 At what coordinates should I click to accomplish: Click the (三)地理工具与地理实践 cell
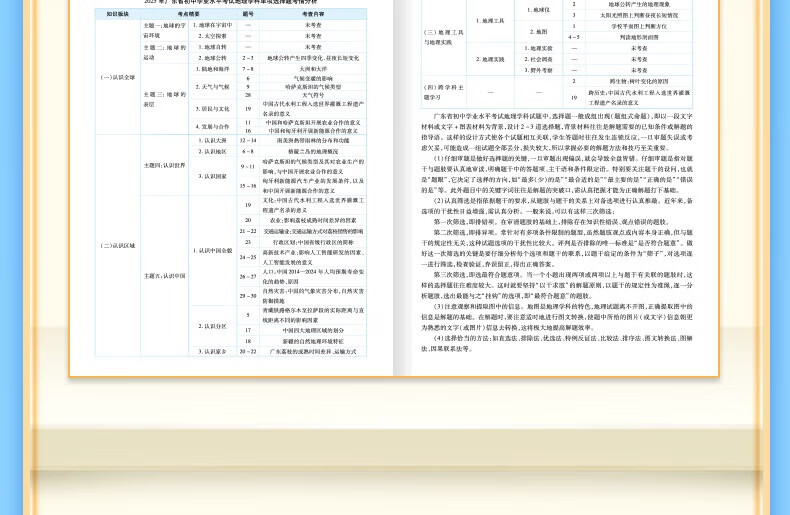pos(443,37)
